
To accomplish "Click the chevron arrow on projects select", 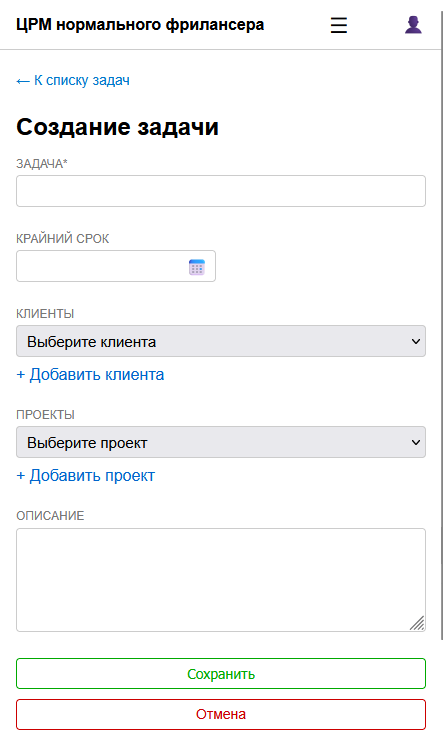I will click(x=416, y=442).
